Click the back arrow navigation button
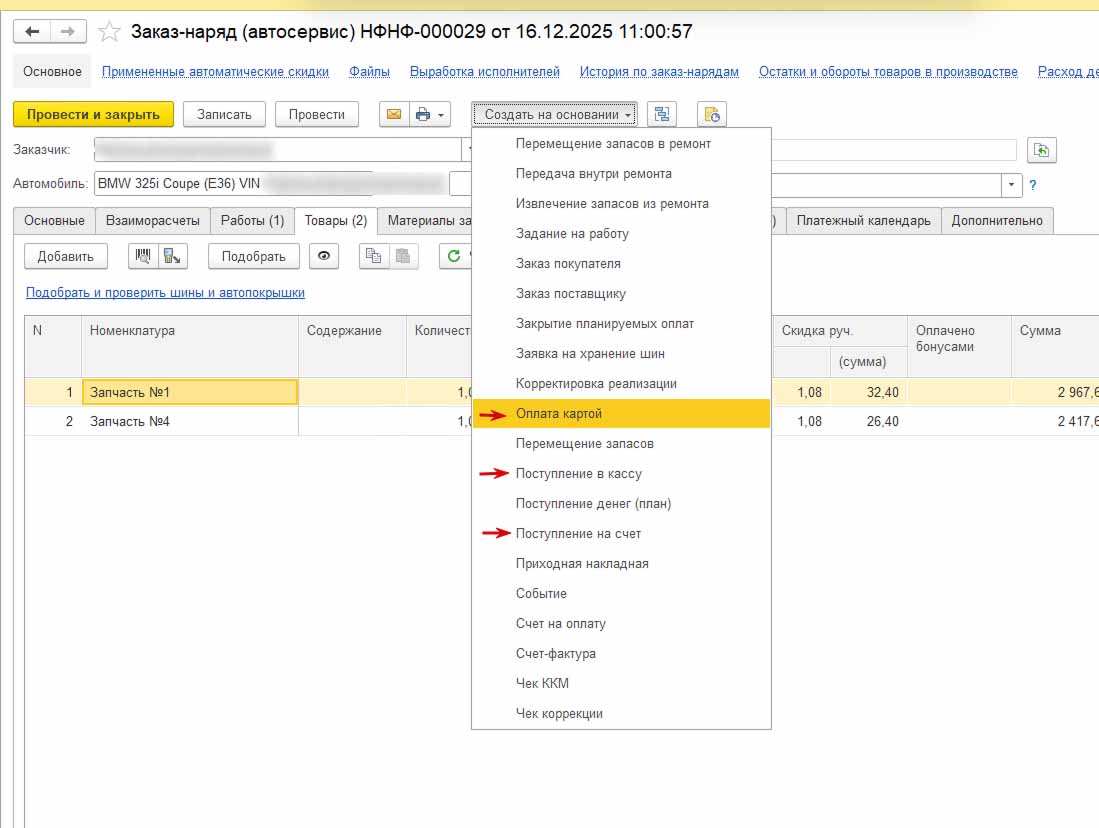 (x=33, y=32)
